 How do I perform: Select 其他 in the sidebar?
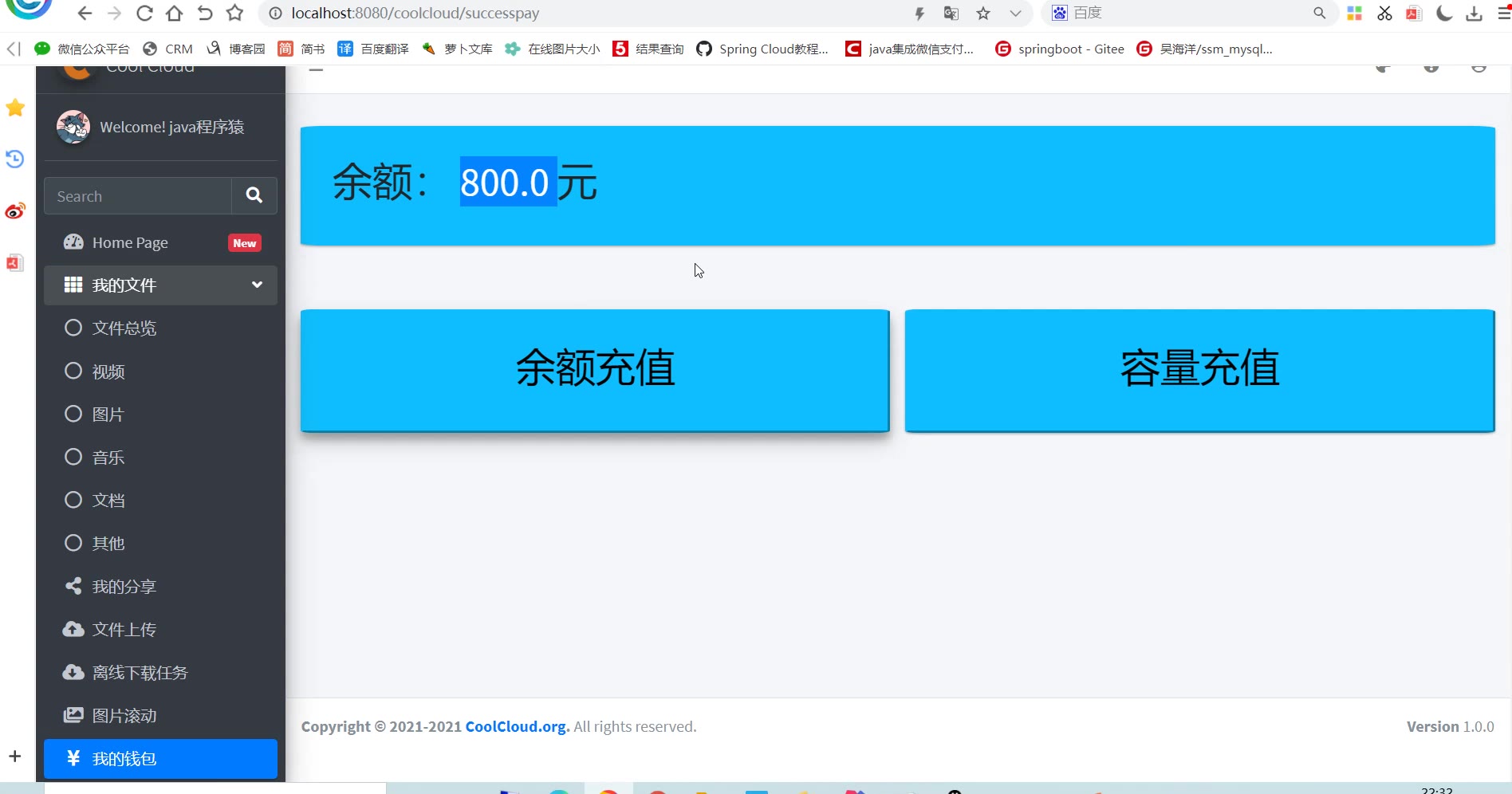pyautogui.click(x=161, y=543)
